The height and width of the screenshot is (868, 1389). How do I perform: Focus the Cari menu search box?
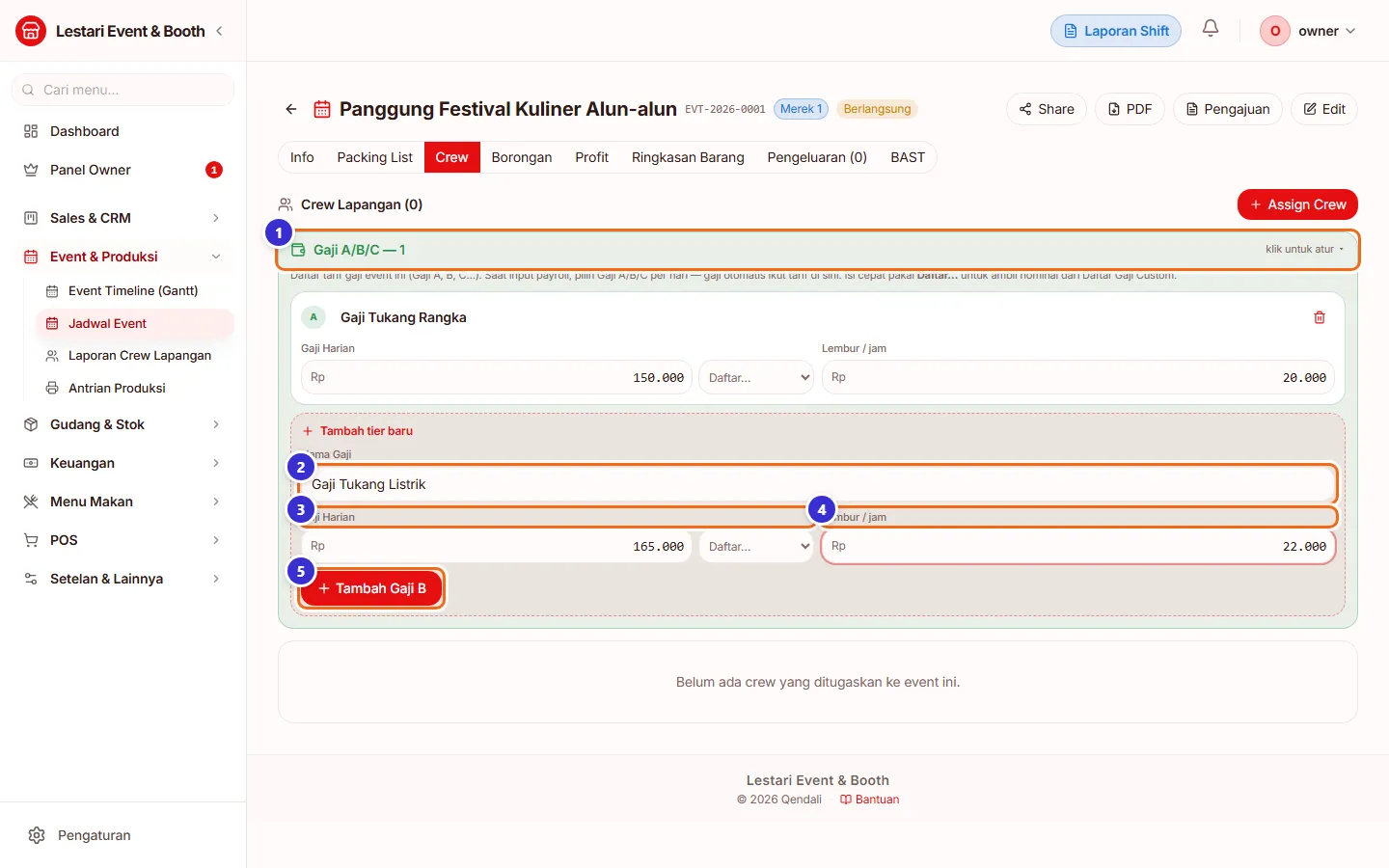click(123, 90)
